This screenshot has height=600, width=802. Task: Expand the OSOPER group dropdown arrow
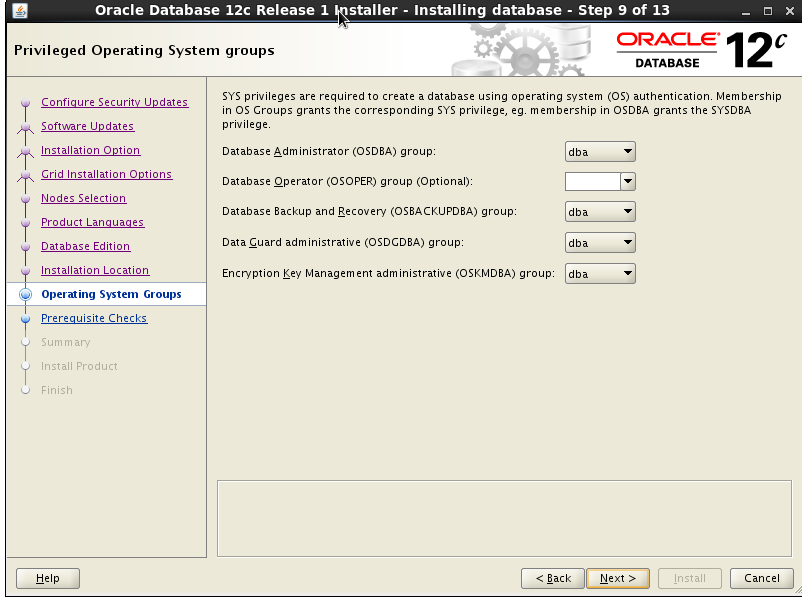[x=628, y=181]
